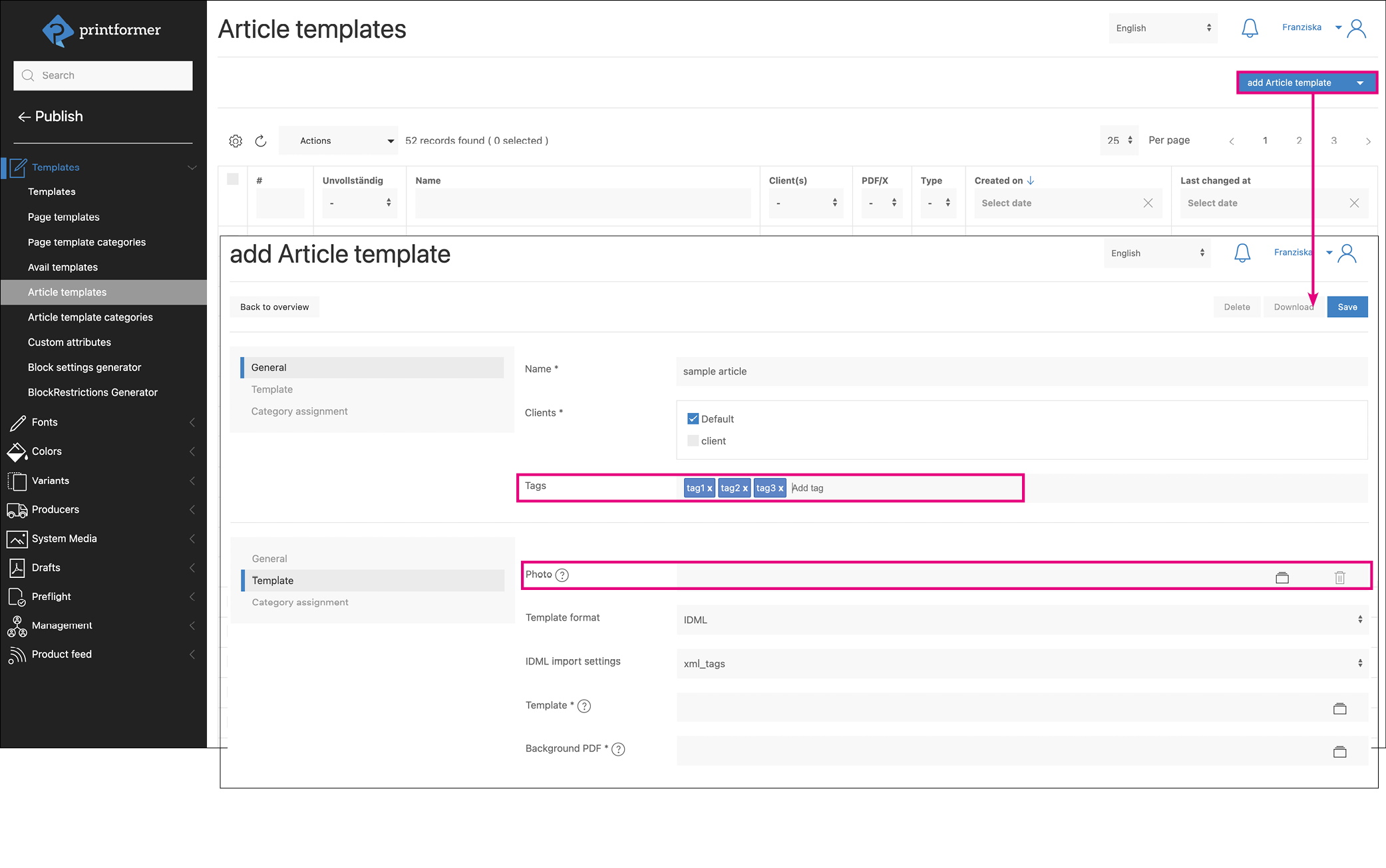This screenshot has height=868, width=1386.
Task: Open Article template categories in sidebar
Action: 90,317
